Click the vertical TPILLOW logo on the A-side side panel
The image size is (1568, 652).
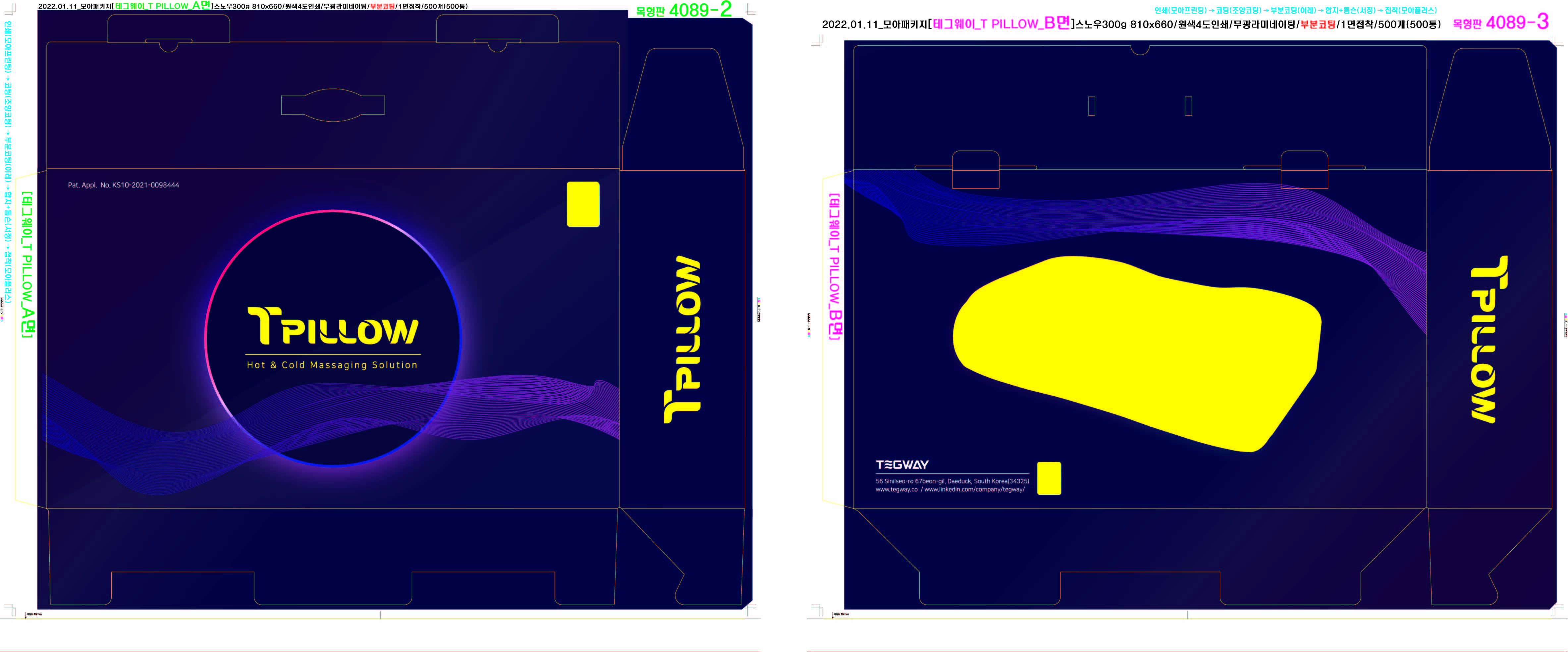coord(682,339)
